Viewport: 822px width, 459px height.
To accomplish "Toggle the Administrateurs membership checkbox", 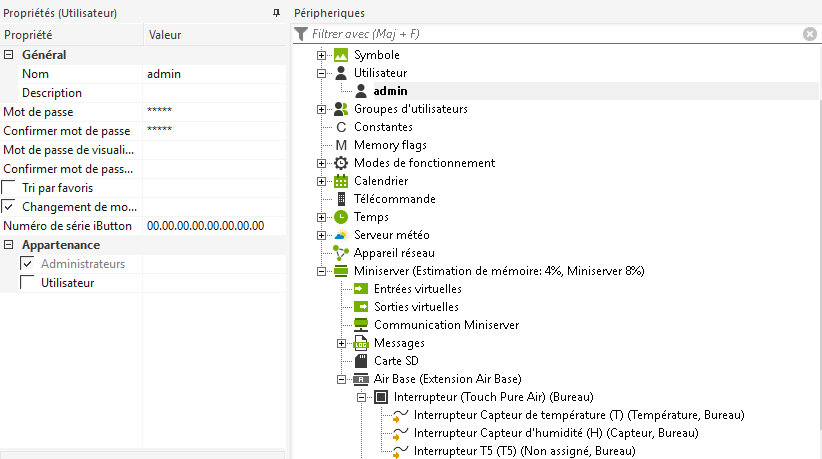I will [x=27, y=263].
